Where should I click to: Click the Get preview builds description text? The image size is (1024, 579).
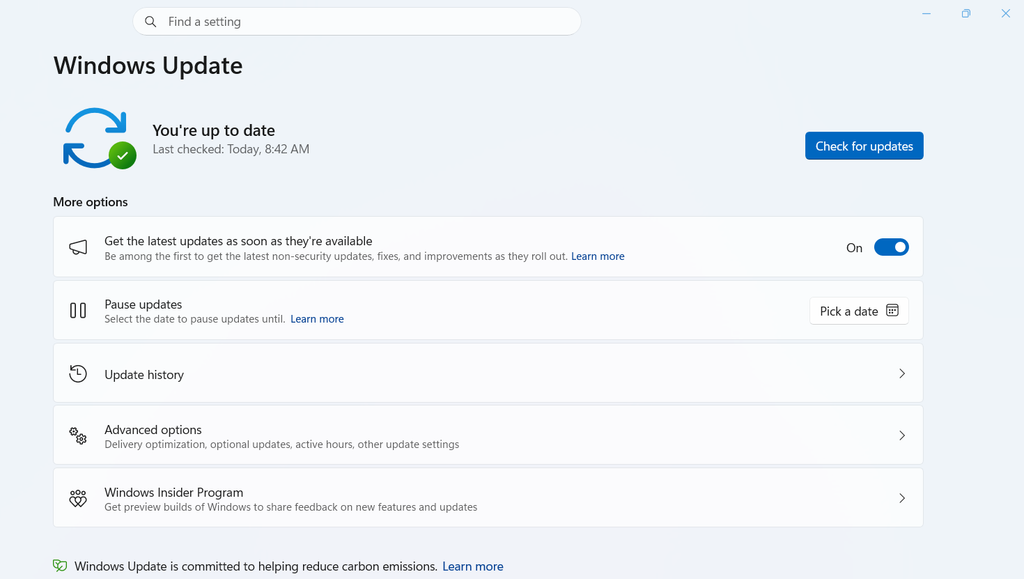291,507
